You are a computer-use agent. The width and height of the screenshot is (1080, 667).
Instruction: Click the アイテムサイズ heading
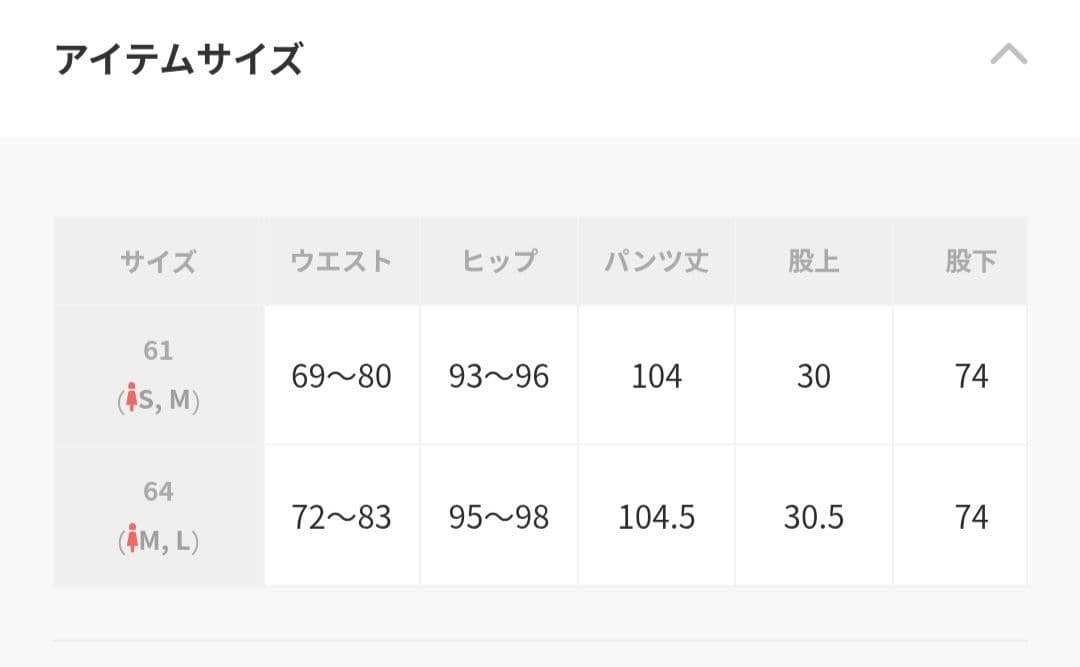coord(179,59)
